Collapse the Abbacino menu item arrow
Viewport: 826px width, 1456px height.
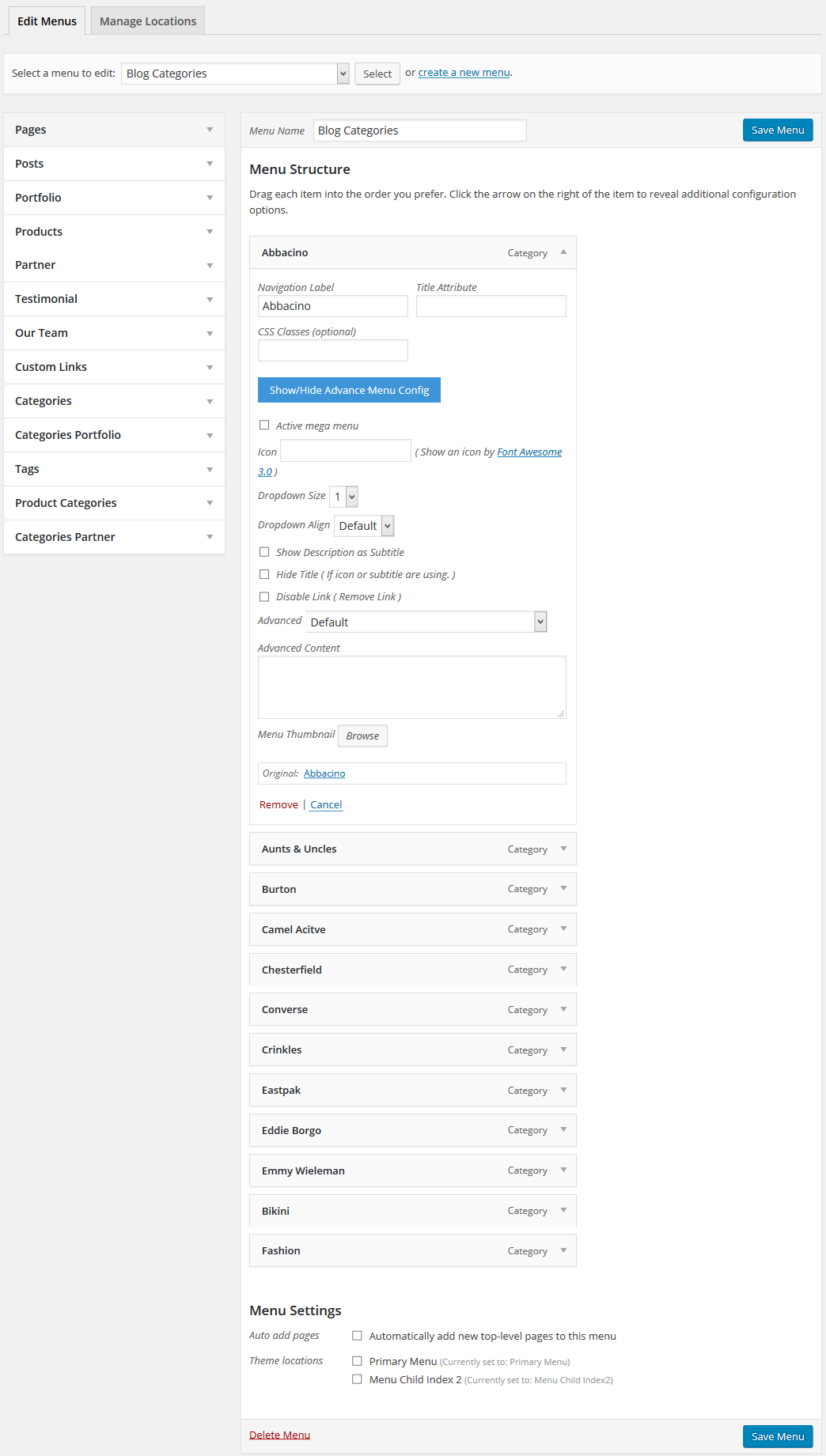click(563, 252)
